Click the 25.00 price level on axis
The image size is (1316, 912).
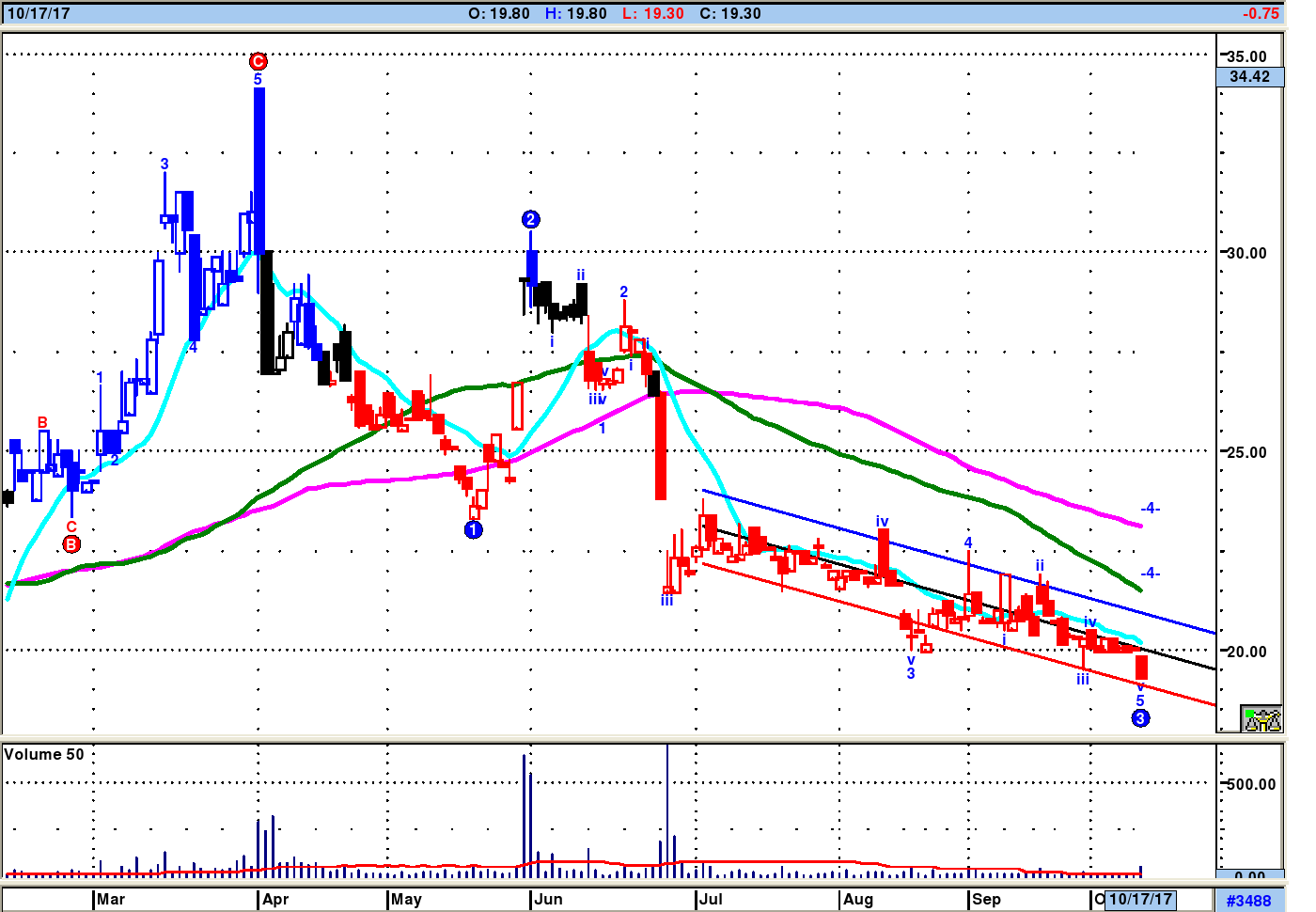coord(1246,452)
